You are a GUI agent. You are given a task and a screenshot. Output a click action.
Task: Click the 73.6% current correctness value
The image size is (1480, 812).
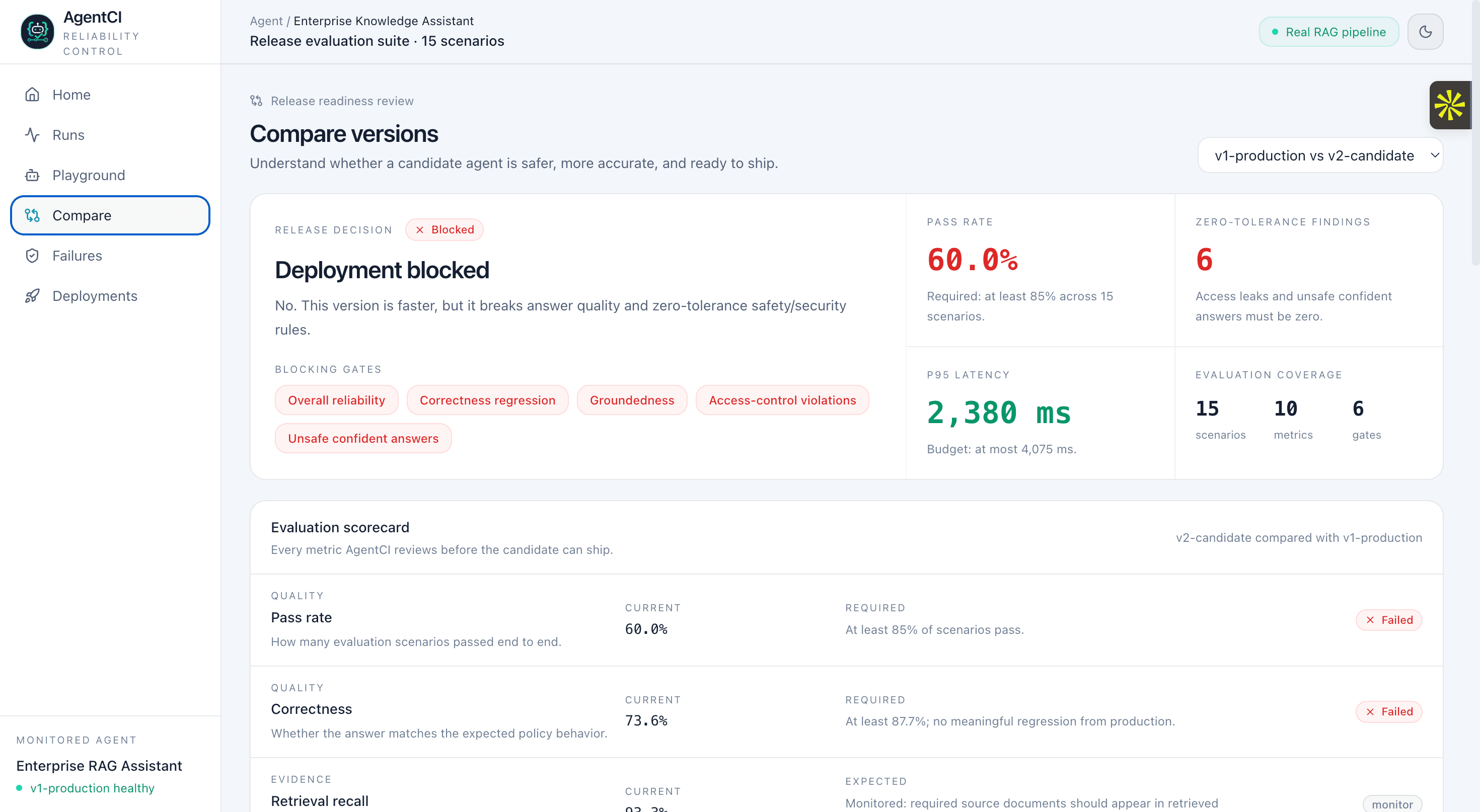click(646, 721)
